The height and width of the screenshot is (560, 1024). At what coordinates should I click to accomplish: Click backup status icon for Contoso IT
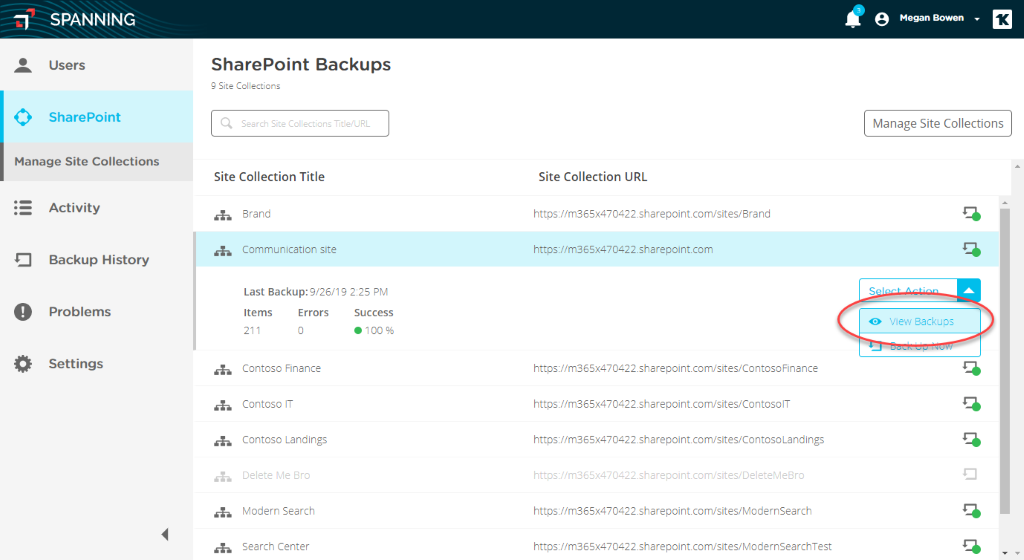971,403
